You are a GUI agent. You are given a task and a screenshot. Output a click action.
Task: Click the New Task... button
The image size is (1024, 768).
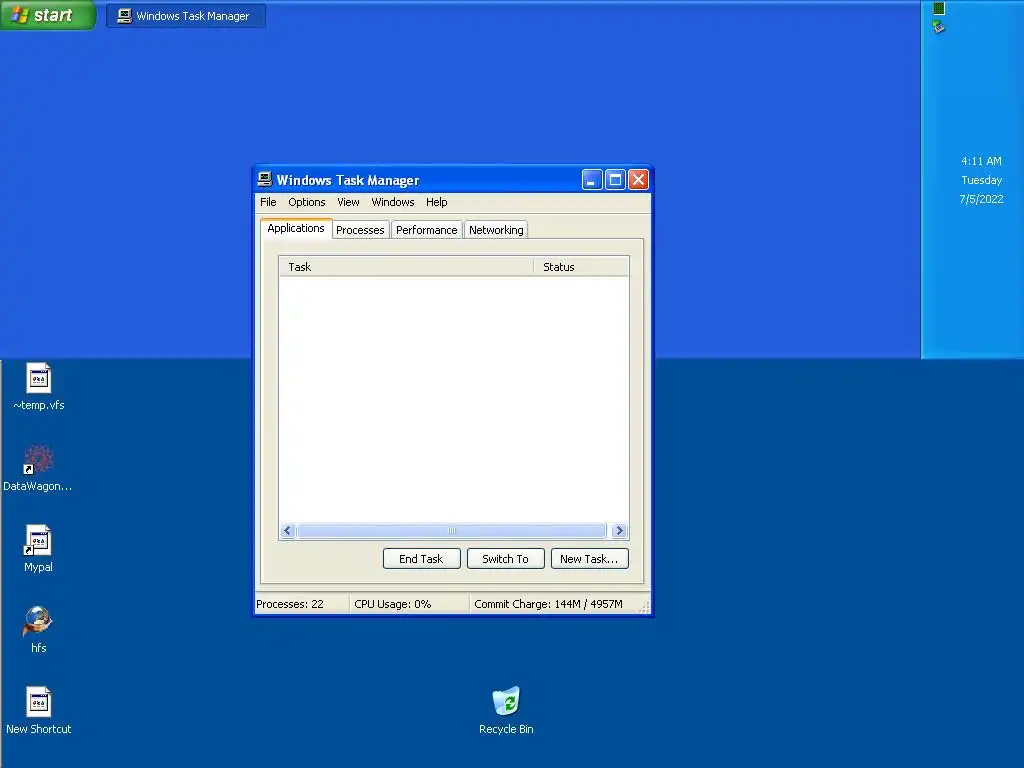[x=589, y=559]
